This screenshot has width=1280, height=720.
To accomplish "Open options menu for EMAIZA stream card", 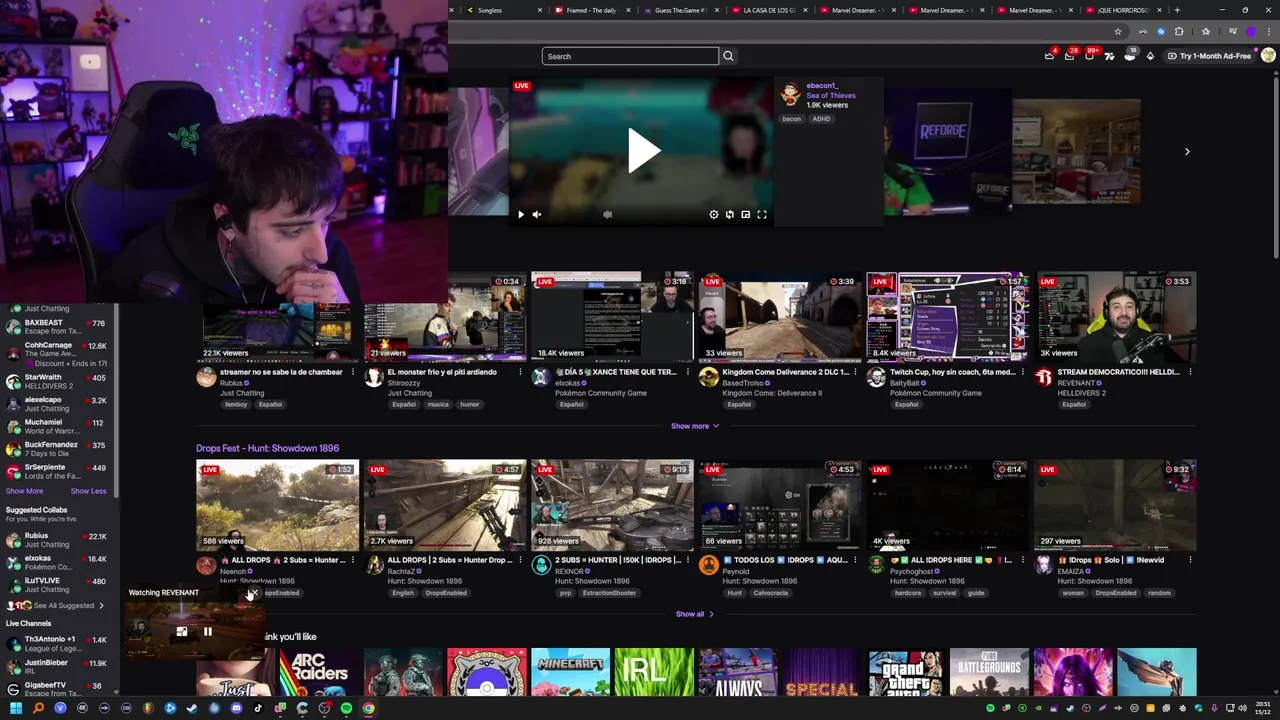I will [1190, 560].
